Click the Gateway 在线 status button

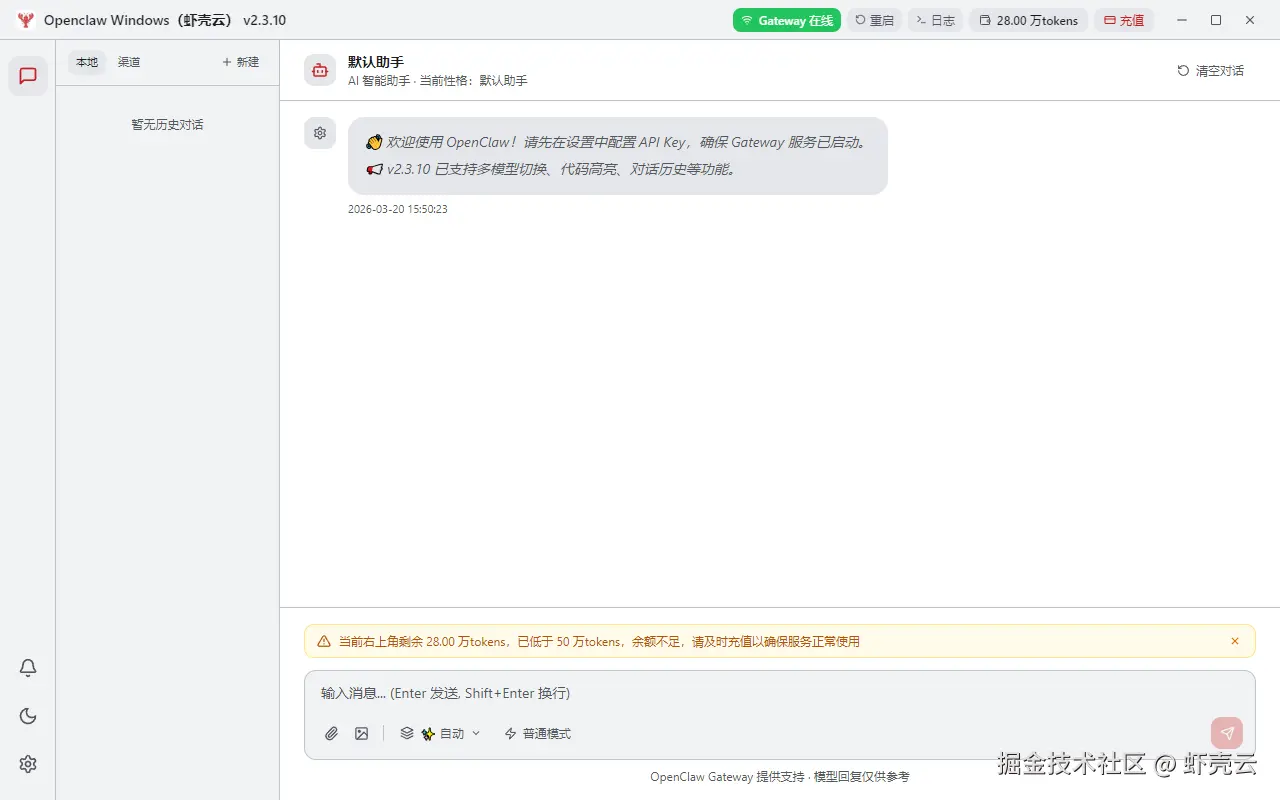tap(787, 20)
